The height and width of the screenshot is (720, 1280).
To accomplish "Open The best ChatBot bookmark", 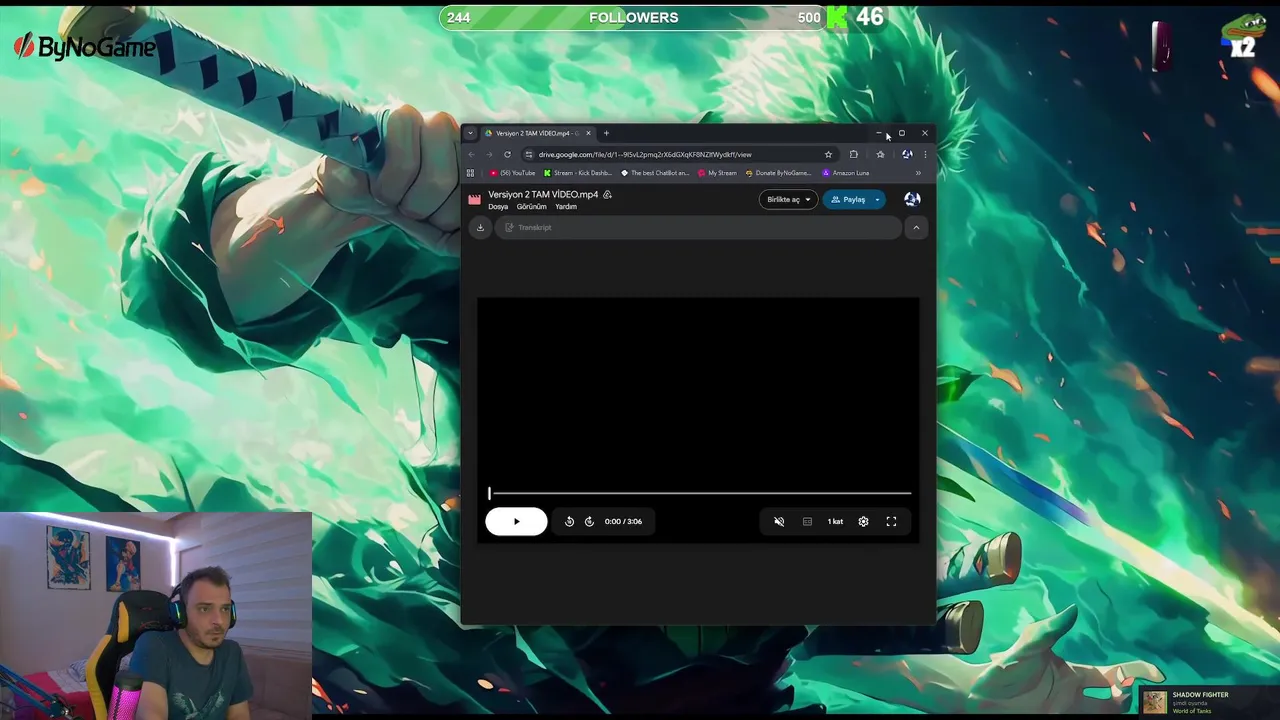I will point(655,173).
